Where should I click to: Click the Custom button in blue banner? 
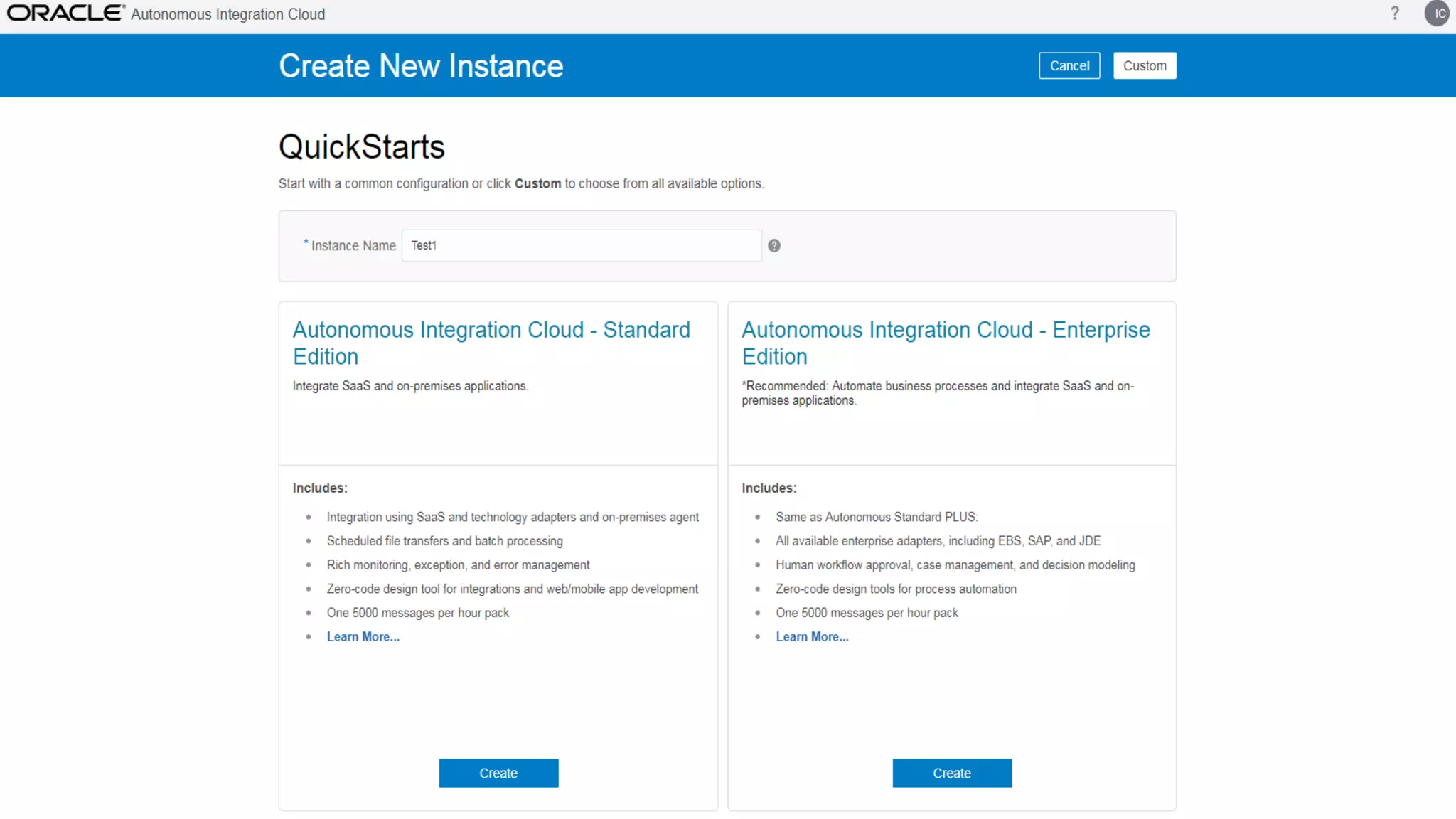pyautogui.click(x=1145, y=65)
